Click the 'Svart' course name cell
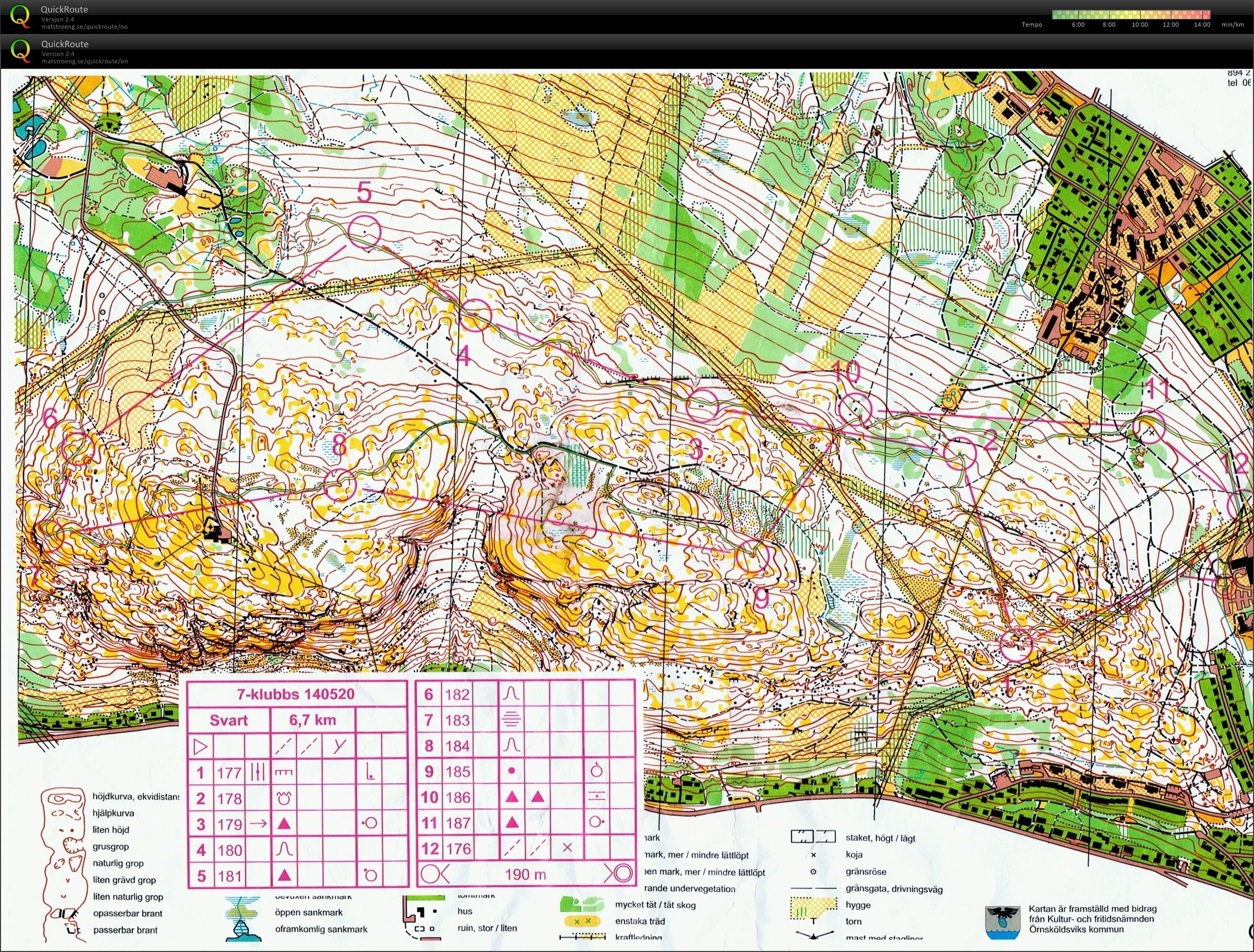The width and height of the screenshot is (1254, 952). pos(229,720)
